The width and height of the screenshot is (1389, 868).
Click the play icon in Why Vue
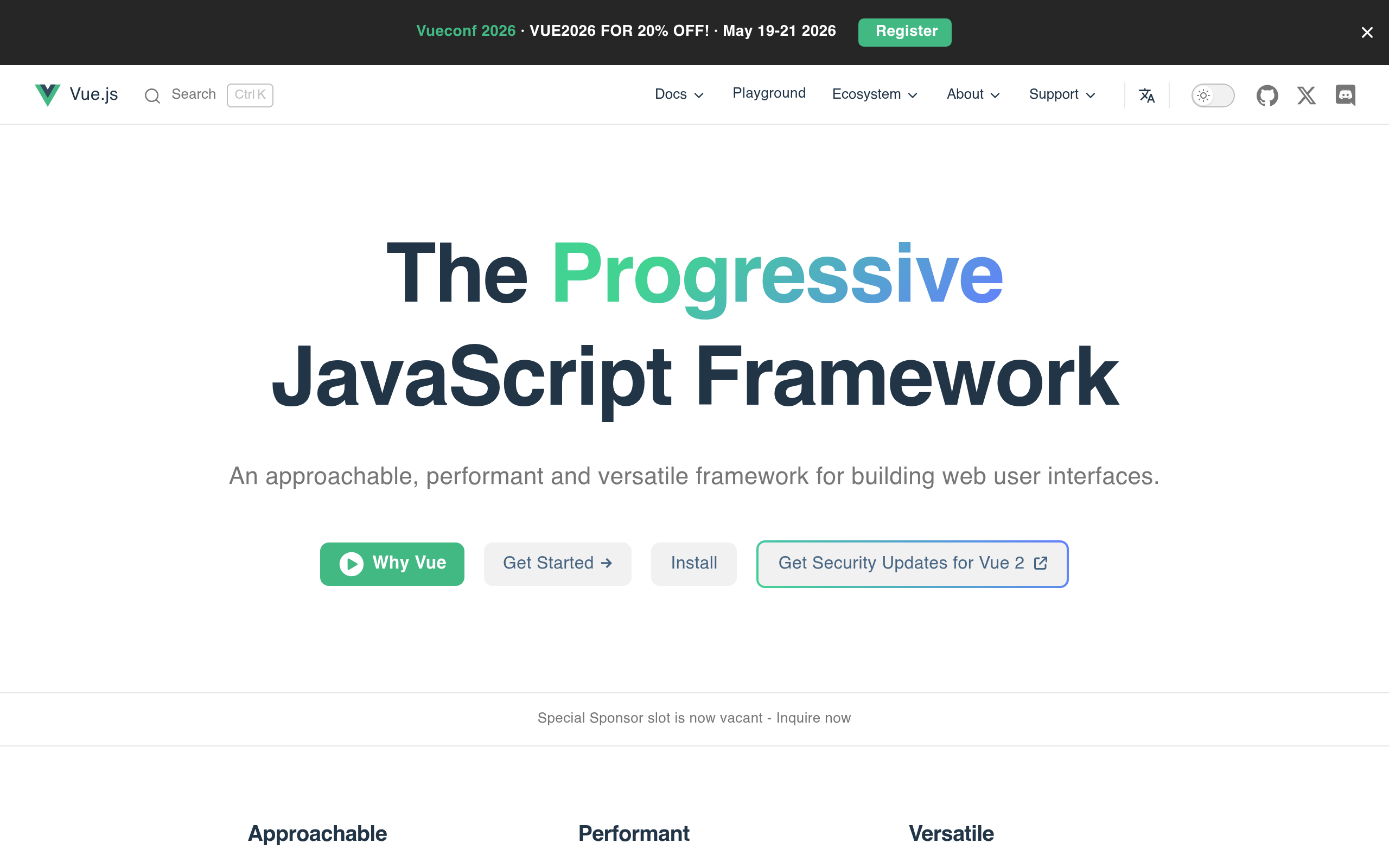coord(351,564)
